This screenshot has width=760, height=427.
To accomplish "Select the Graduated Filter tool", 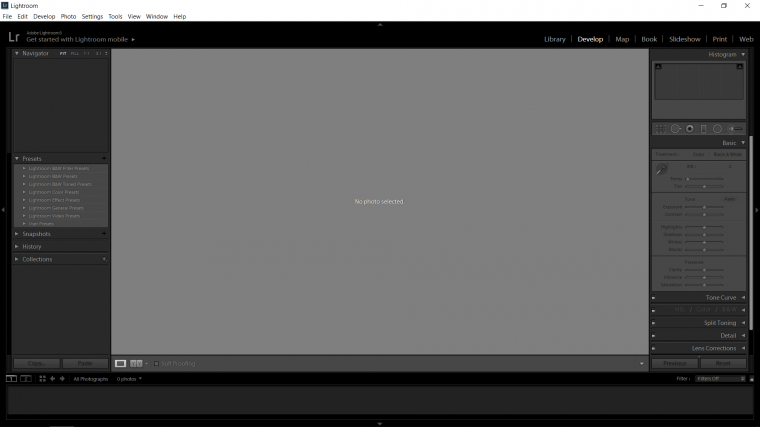I will (703, 129).
